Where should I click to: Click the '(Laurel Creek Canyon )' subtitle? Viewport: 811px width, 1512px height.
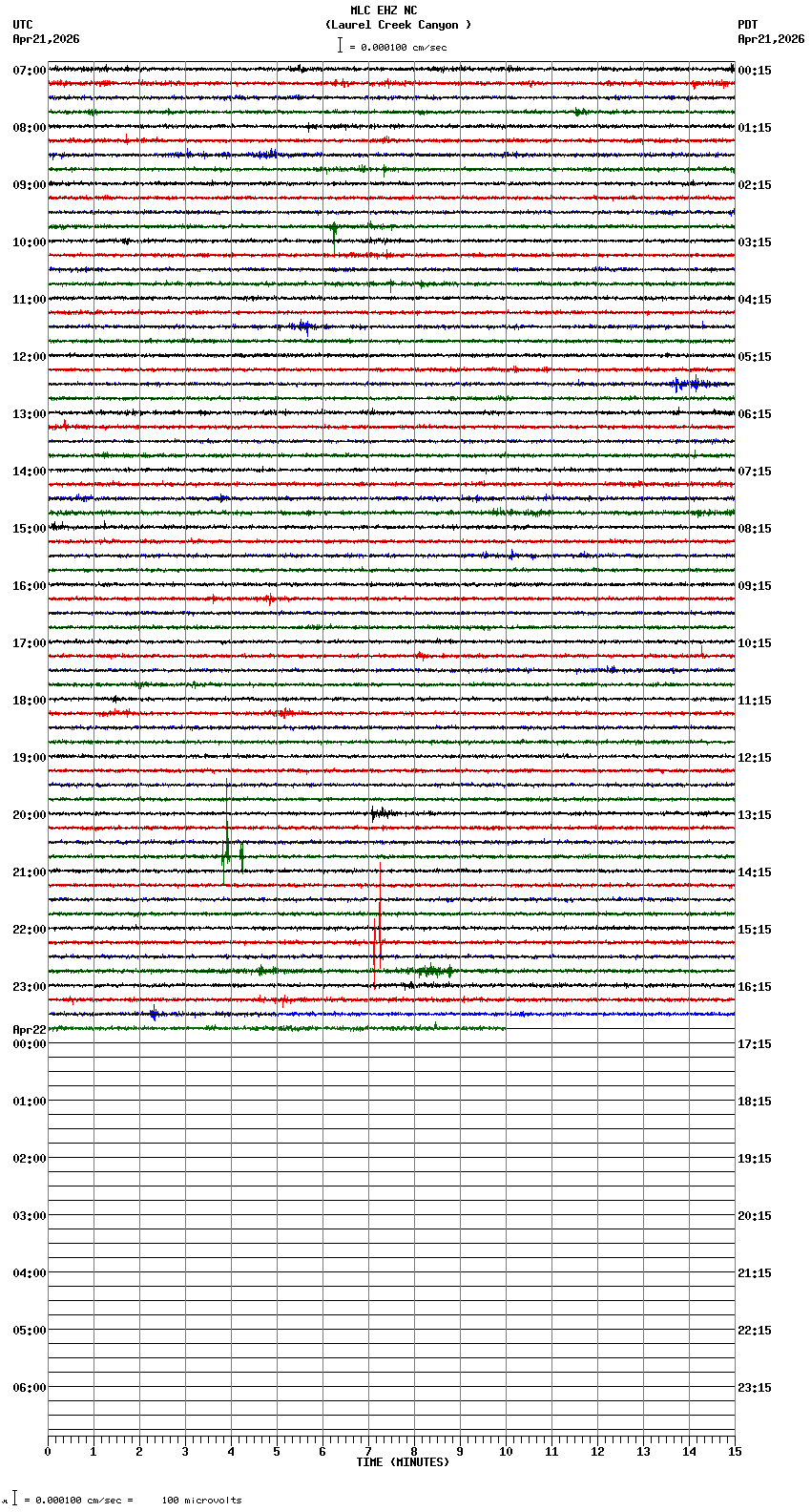tap(398, 25)
